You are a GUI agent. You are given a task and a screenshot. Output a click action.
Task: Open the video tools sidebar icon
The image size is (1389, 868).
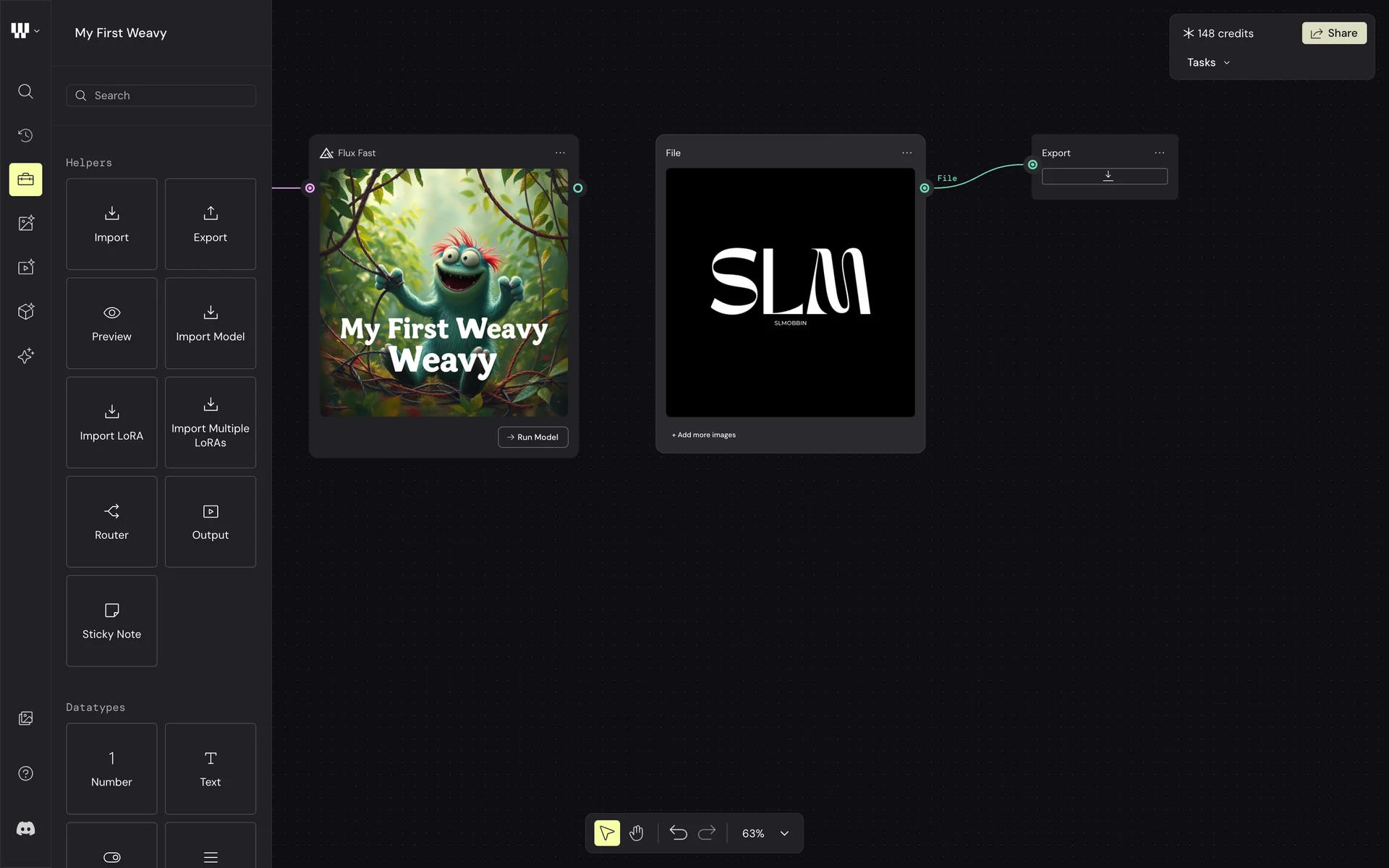[25, 268]
